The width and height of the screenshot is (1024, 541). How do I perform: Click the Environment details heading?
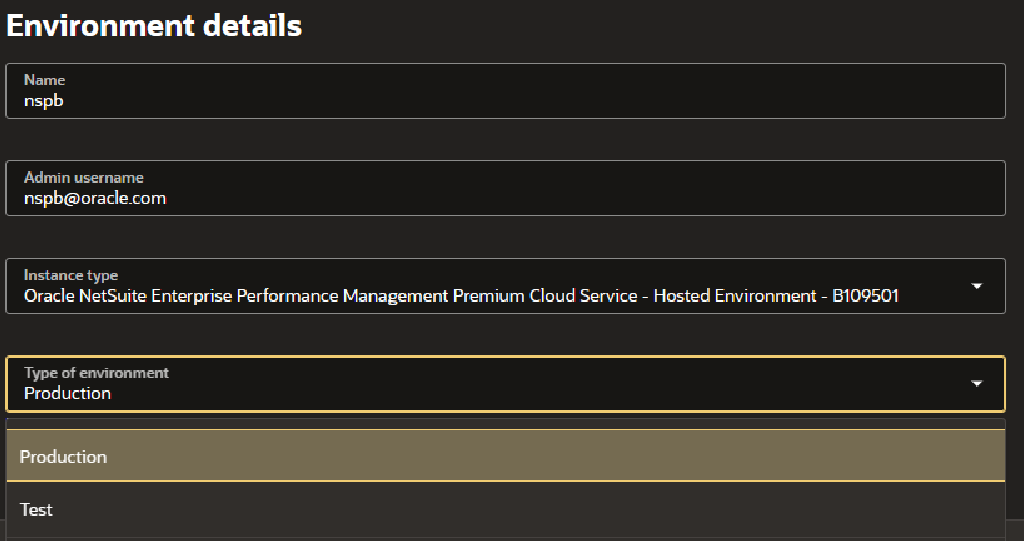(x=154, y=26)
